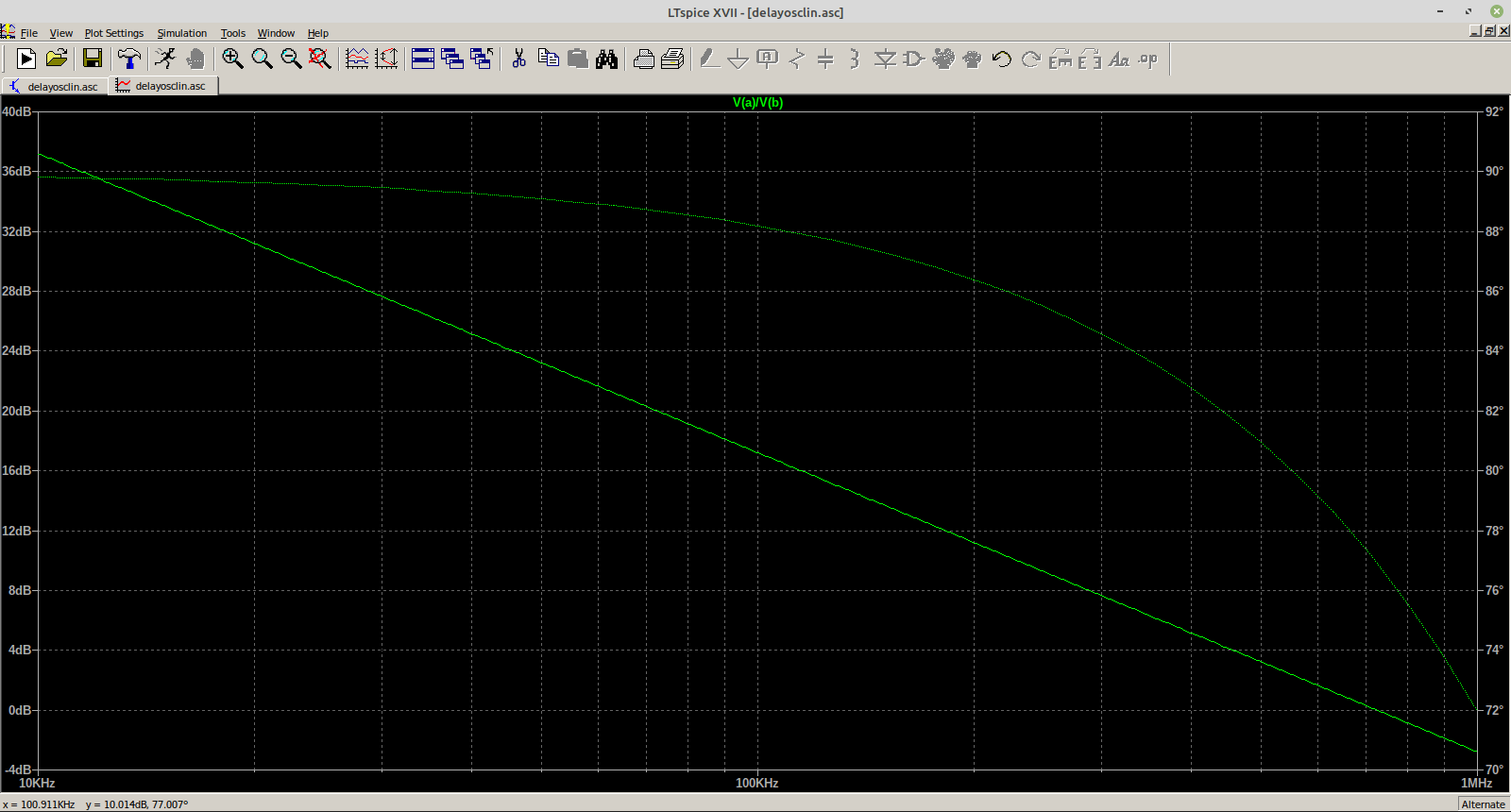Select the Zoom Out magnifier icon
Image resolution: width=1511 pixels, height=812 pixels.
pyautogui.click(x=291, y=59)
